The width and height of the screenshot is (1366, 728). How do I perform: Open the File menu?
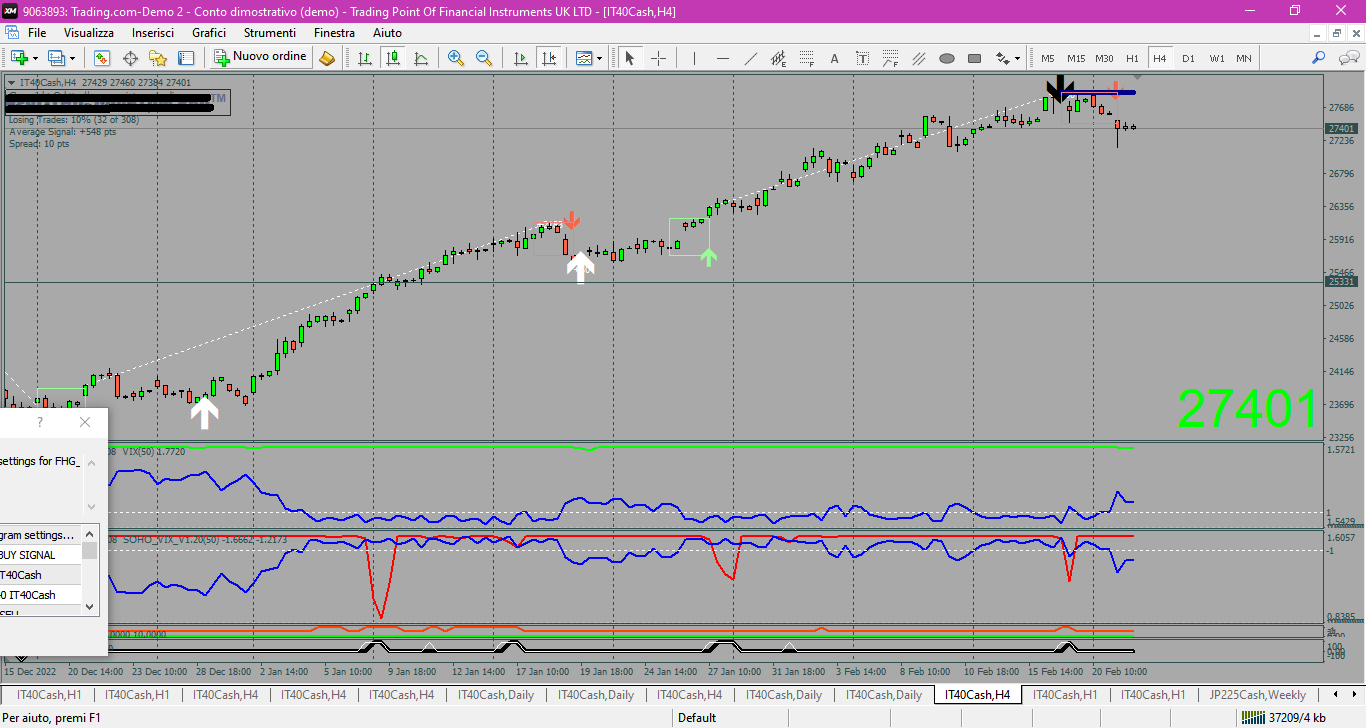pyautogui.click(x=37, y=33)
